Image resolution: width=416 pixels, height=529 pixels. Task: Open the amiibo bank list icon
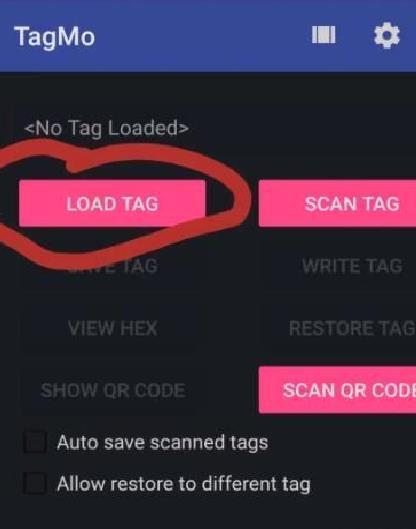tap(324, 35)
